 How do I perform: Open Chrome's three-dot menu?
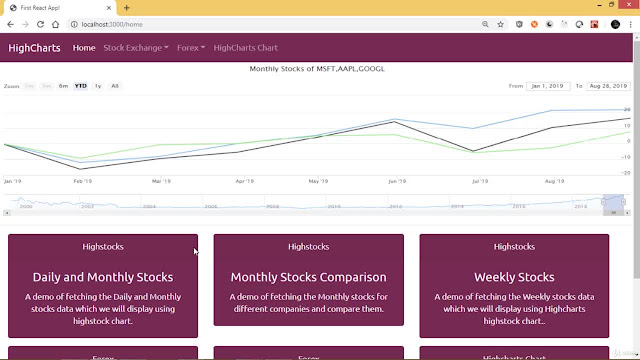[x=631, y=24]
